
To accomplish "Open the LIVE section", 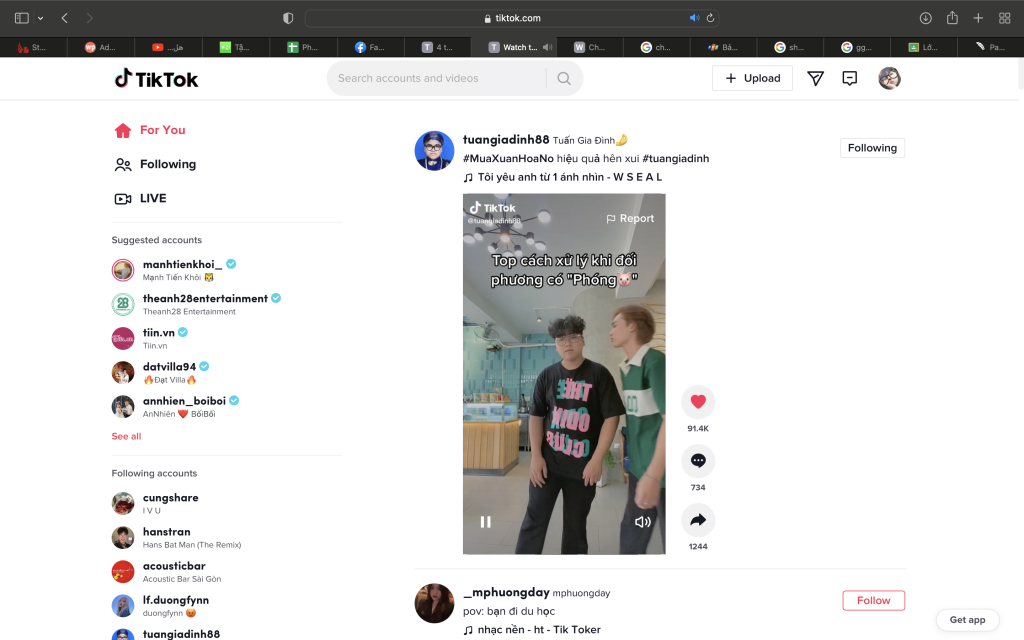I will (140, 198).
